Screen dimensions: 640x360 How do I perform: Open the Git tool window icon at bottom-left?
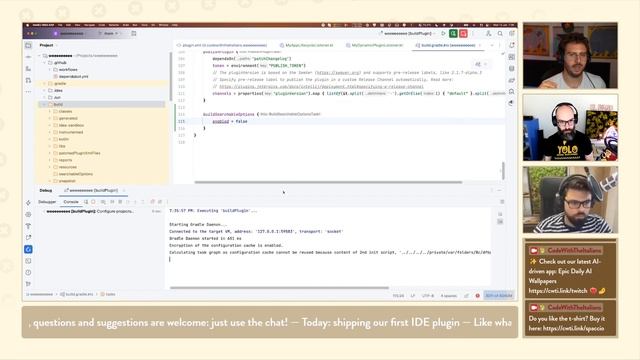coord(28,284)
